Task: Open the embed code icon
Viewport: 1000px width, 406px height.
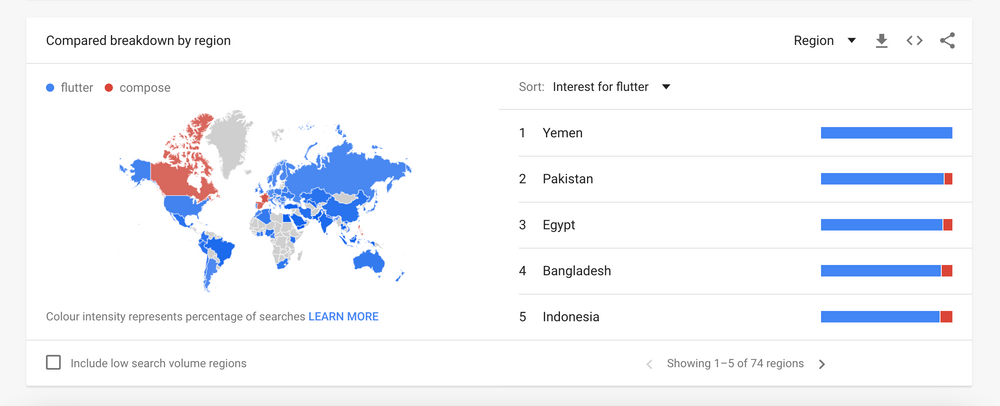Action: click(x=914, y=41)
